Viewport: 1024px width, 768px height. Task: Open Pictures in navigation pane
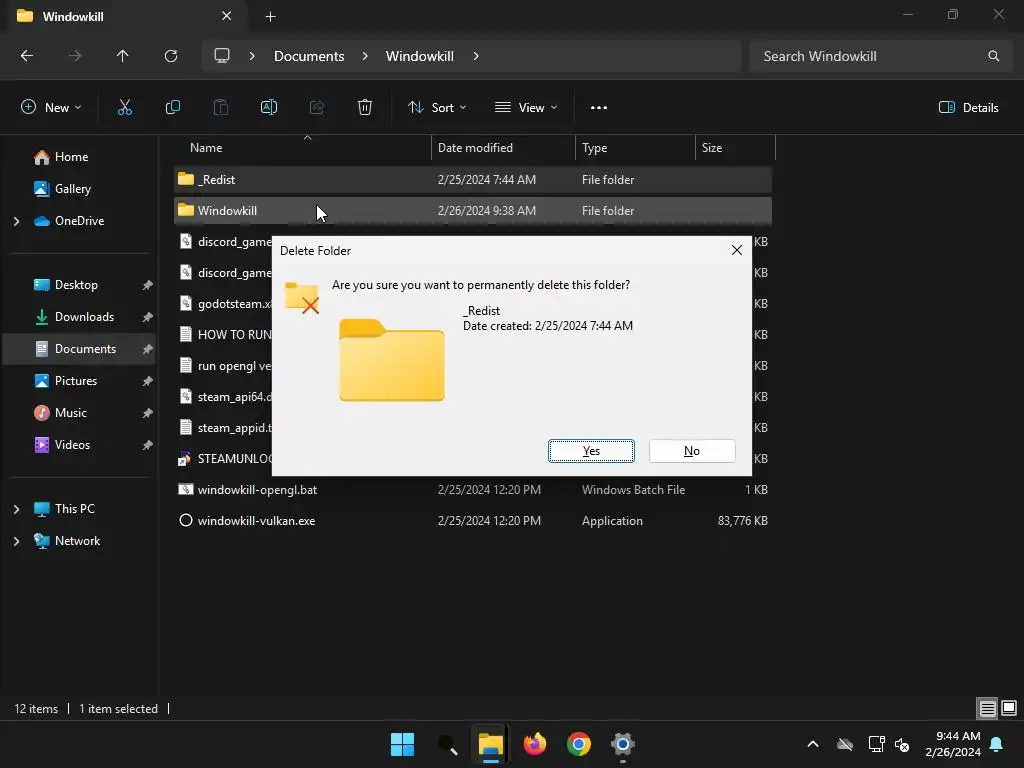(x=78, y=381)
